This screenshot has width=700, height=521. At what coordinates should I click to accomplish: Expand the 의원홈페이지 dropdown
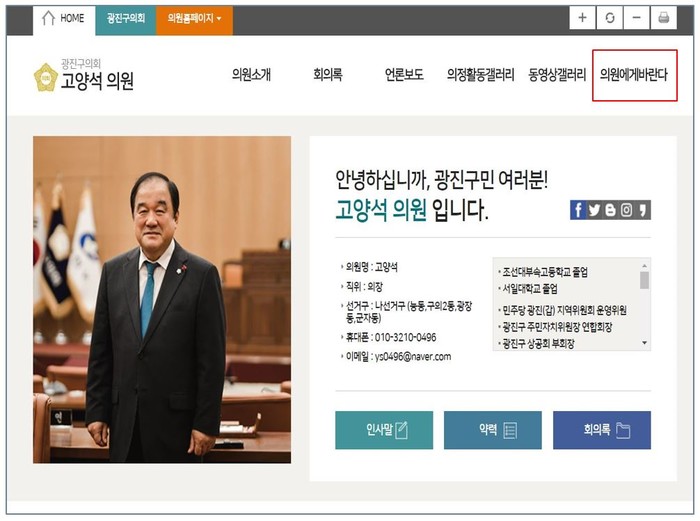pos(194,19)
